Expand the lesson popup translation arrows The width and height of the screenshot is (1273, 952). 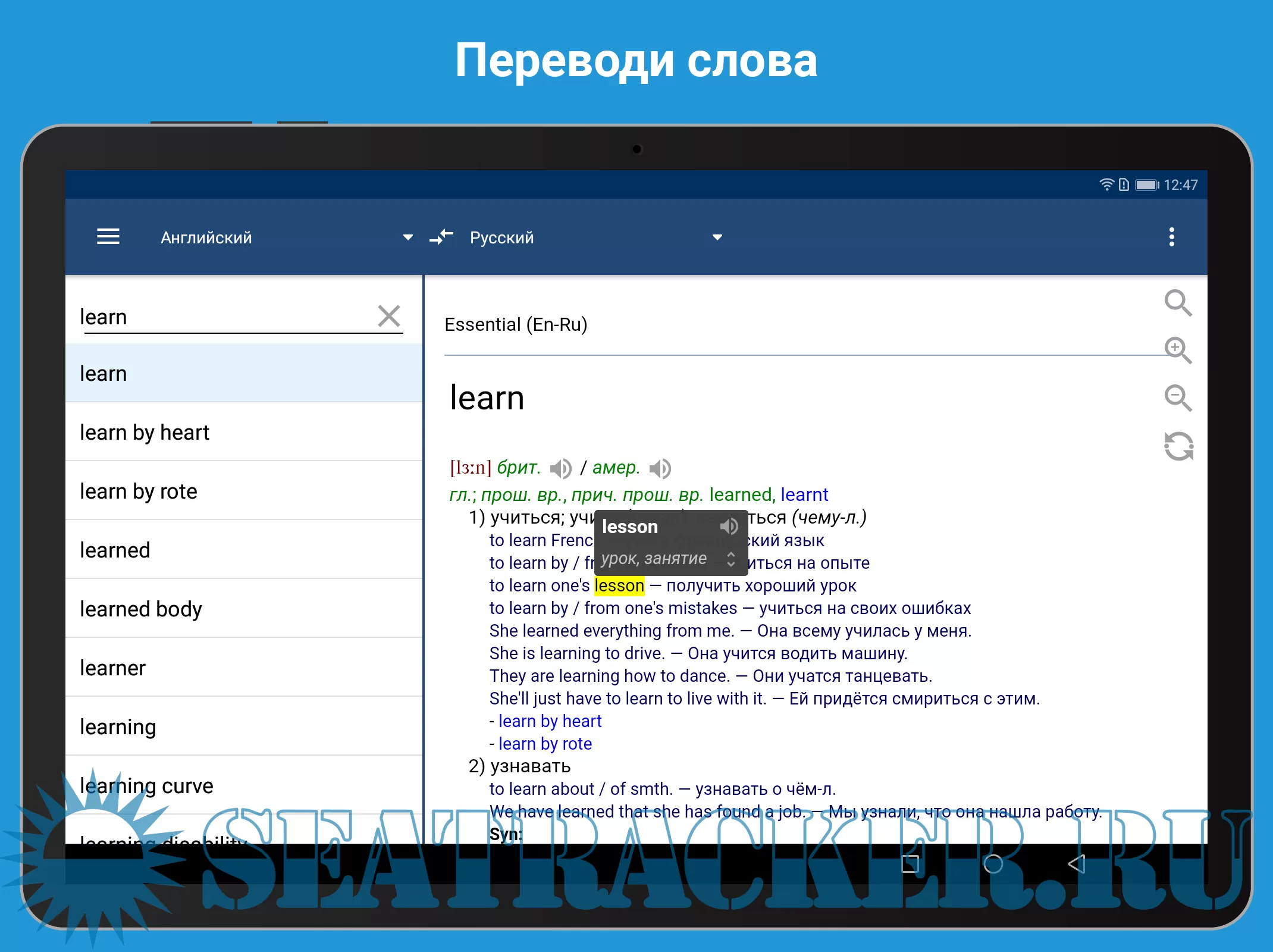[x=731, y=559]
